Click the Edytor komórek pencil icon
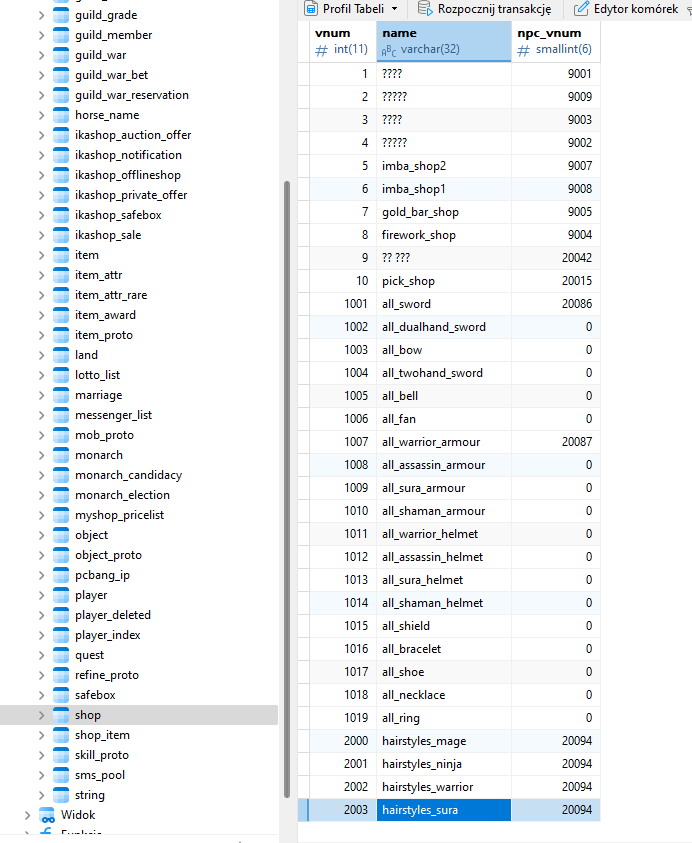The image size is (692, 843). tap(581, 9)
